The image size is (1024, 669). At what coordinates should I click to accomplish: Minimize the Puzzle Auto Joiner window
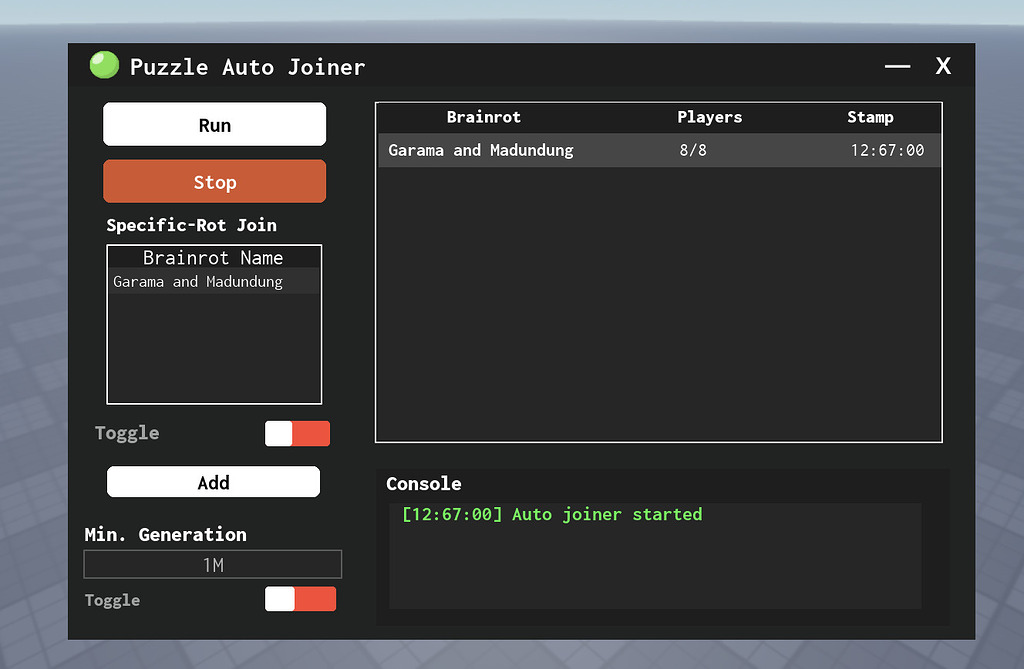pyautogui.click(x=897, y=66)
